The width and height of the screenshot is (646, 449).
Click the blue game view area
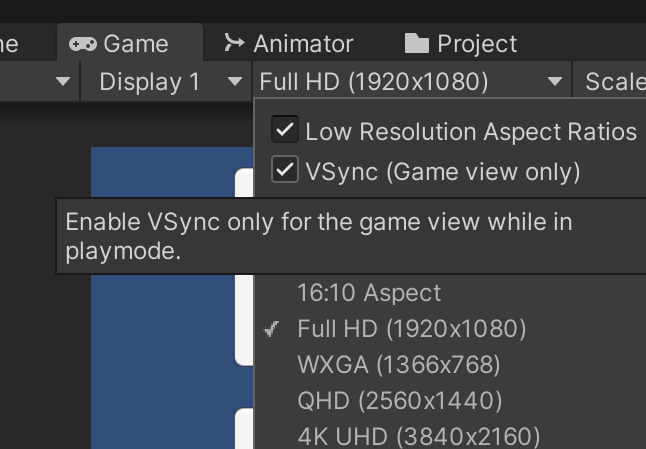163,172
